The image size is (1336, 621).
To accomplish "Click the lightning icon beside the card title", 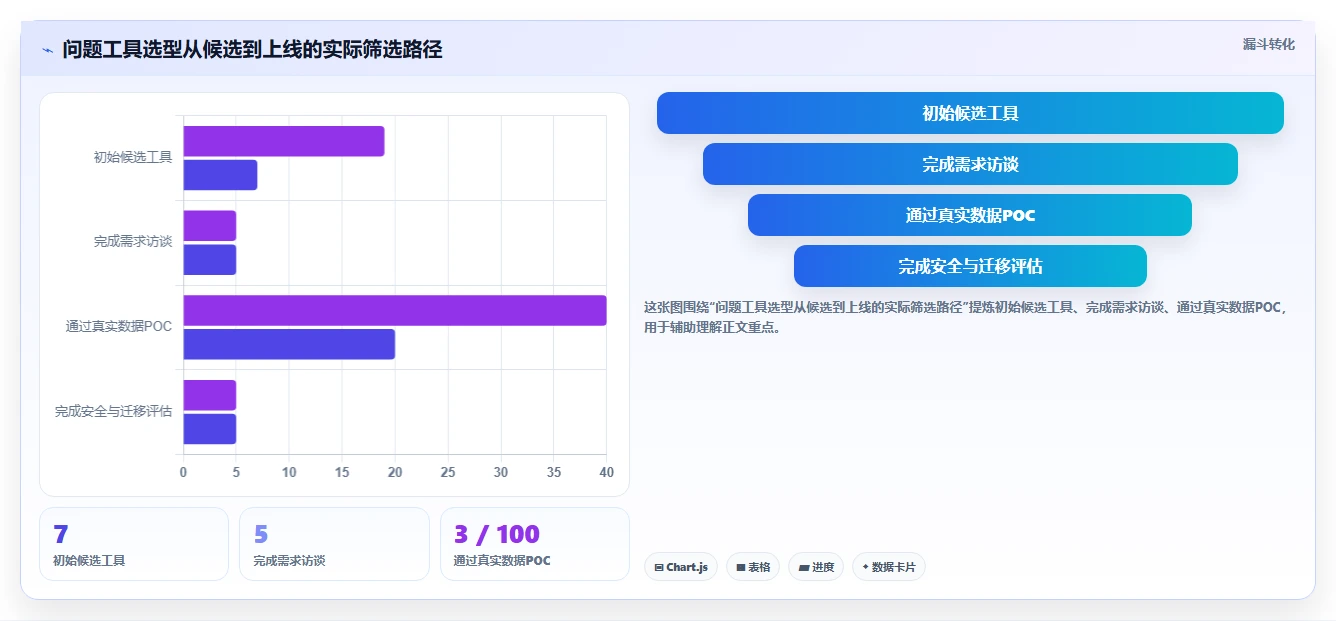I will pos(47,50).
